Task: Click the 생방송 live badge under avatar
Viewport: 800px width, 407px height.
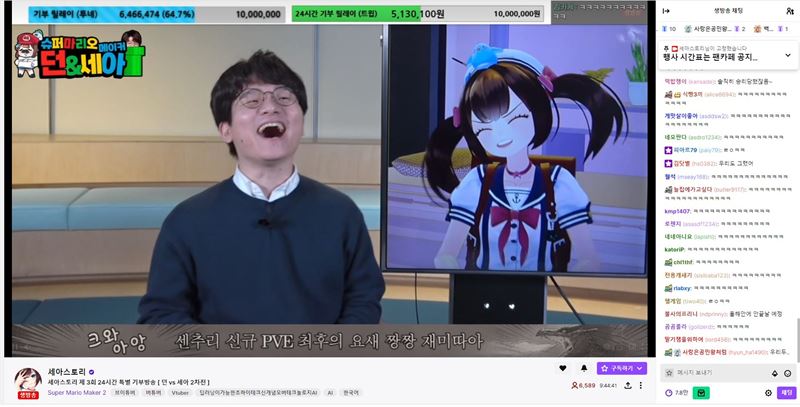Action: 28,395
